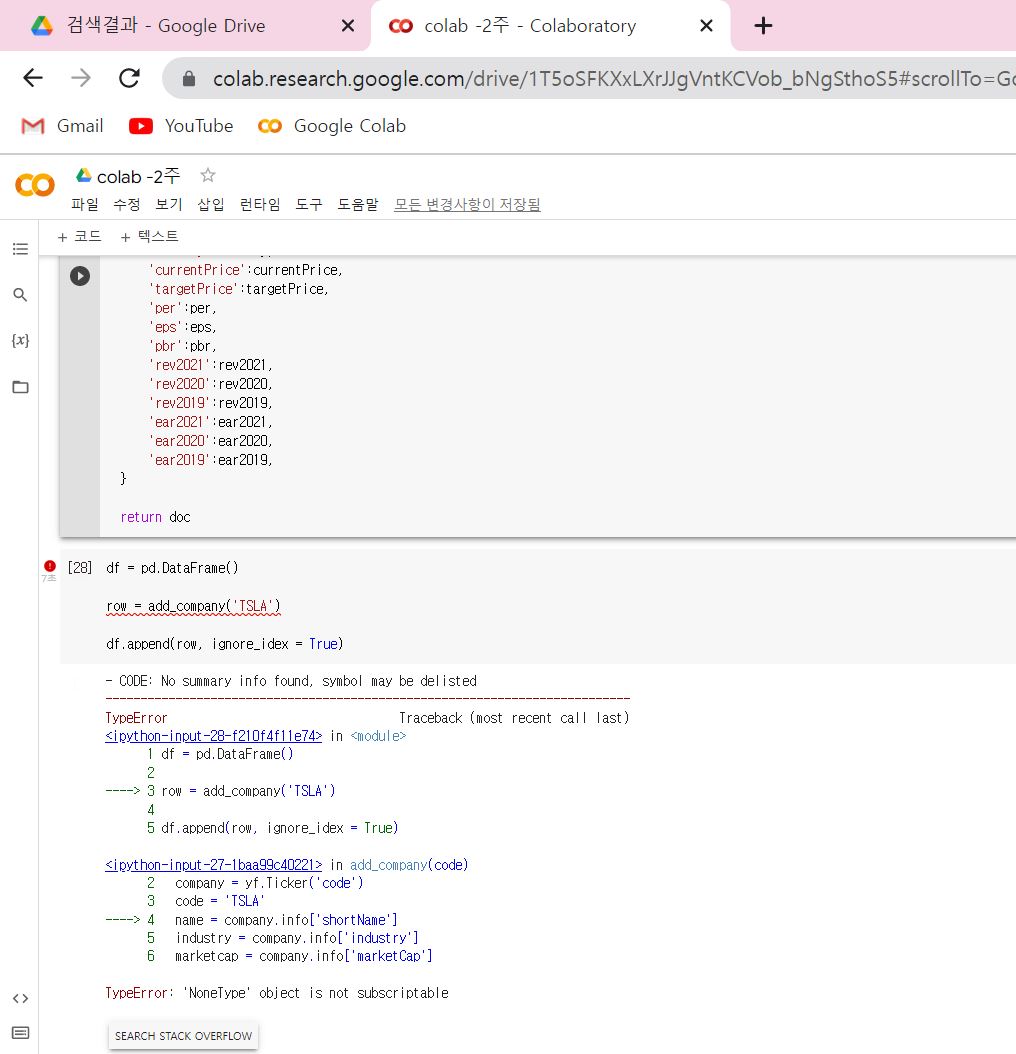Click the 'ear2019':ear2019 line
The width and height of the screenshot is (1016, 1054).
[210, 460]
